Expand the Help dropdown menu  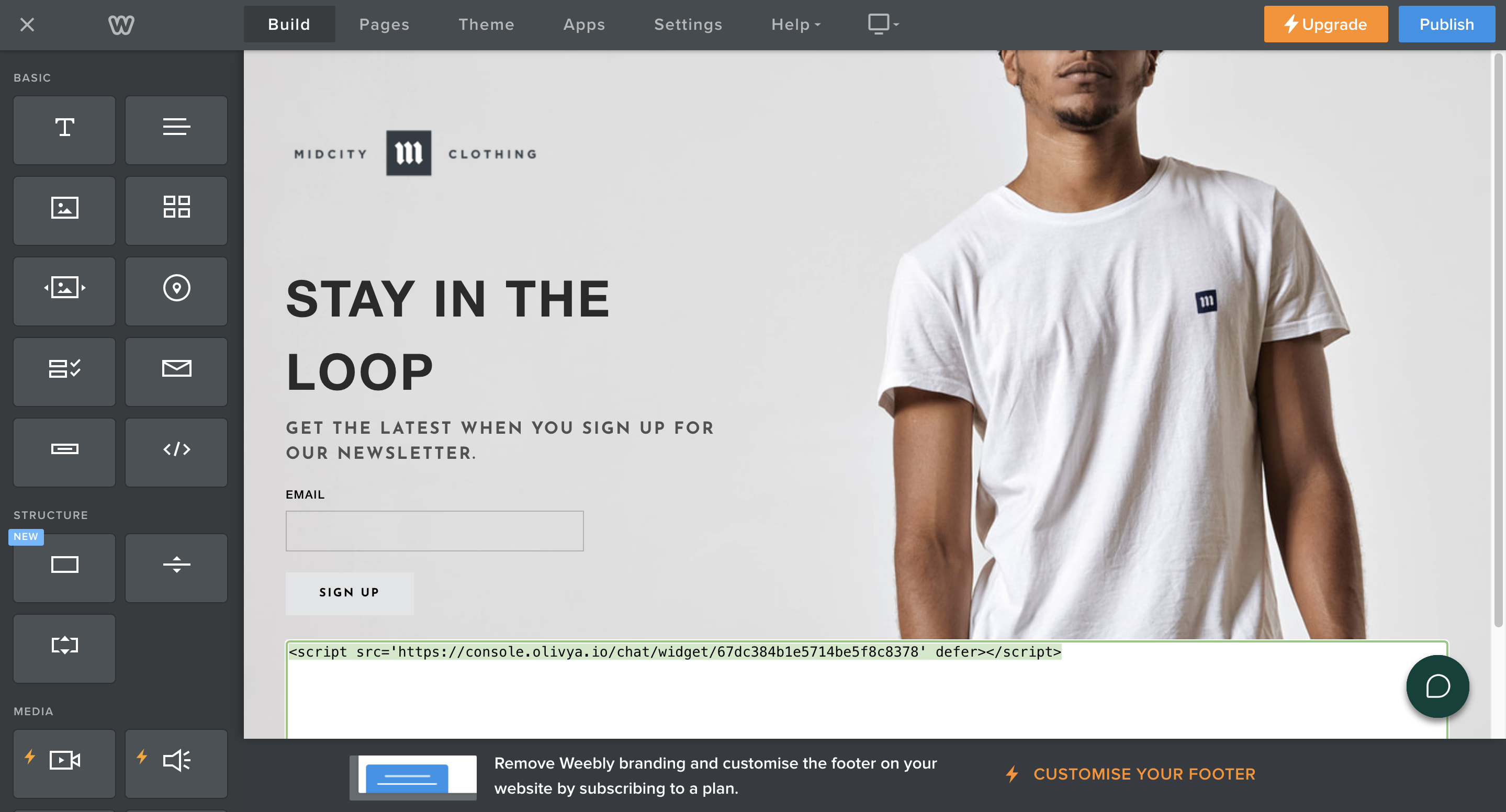pos(796,25)
